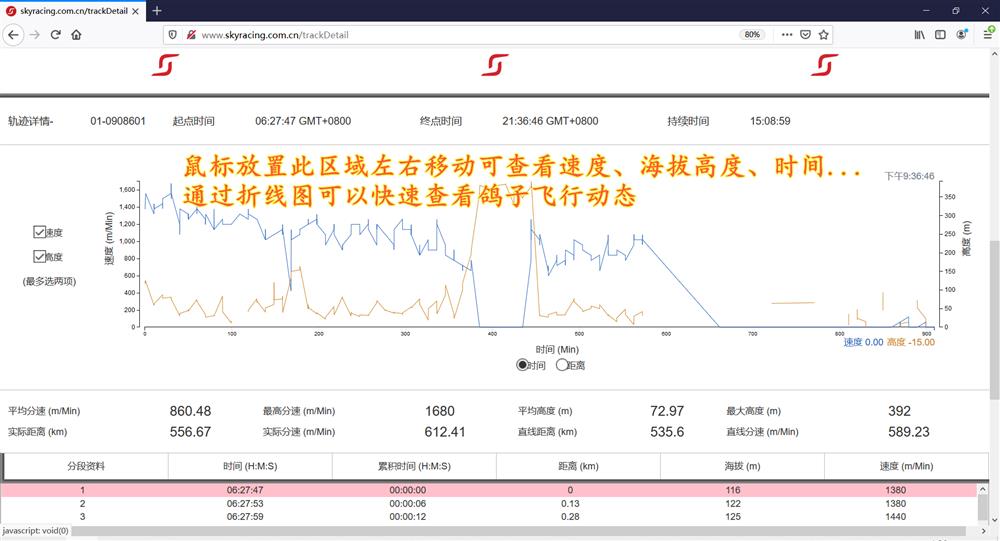1000x541 pixels.
Task: Open the Firefox hamburger menu
Action: (987, 34)
